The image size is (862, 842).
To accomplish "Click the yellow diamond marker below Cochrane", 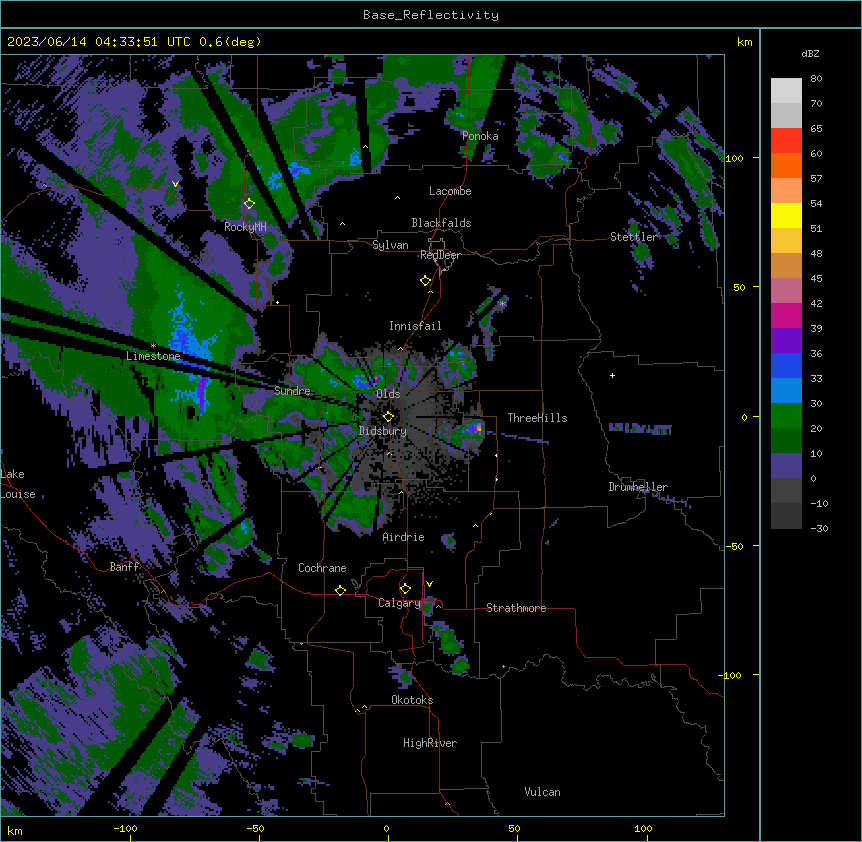I will coord(340,590).
